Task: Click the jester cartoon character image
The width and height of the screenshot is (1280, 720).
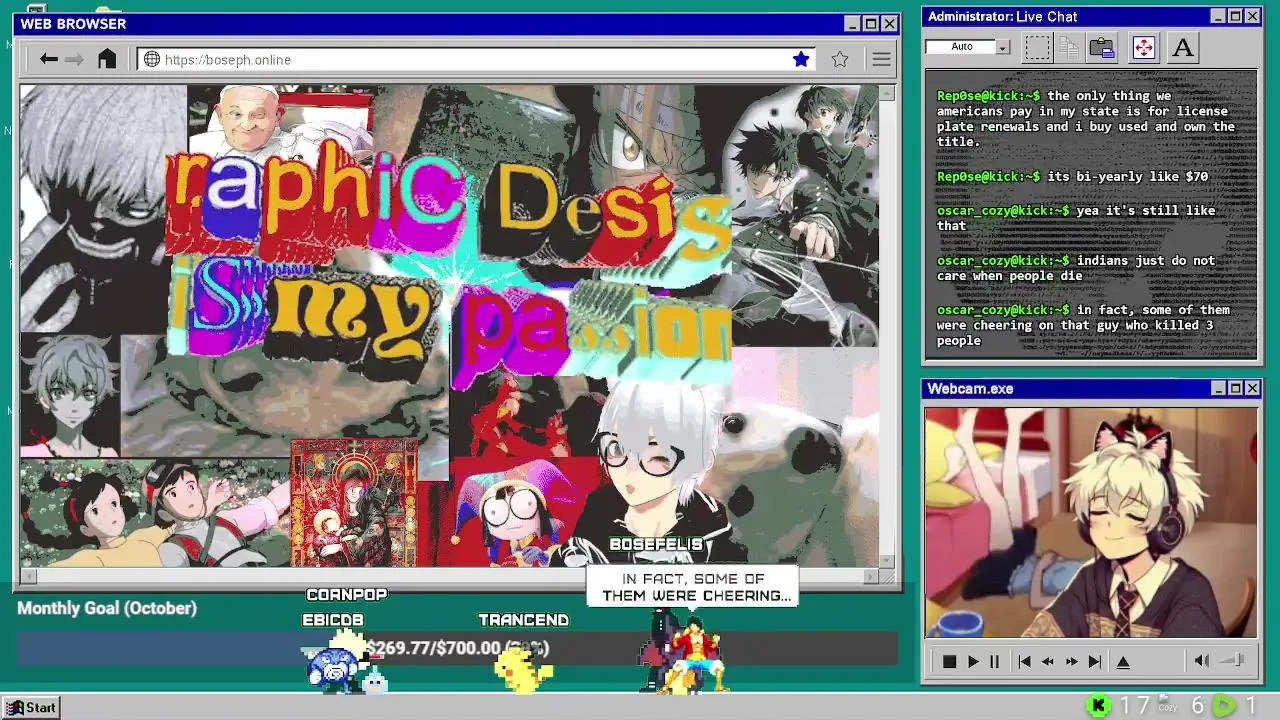Action: [x=513, y=515]
